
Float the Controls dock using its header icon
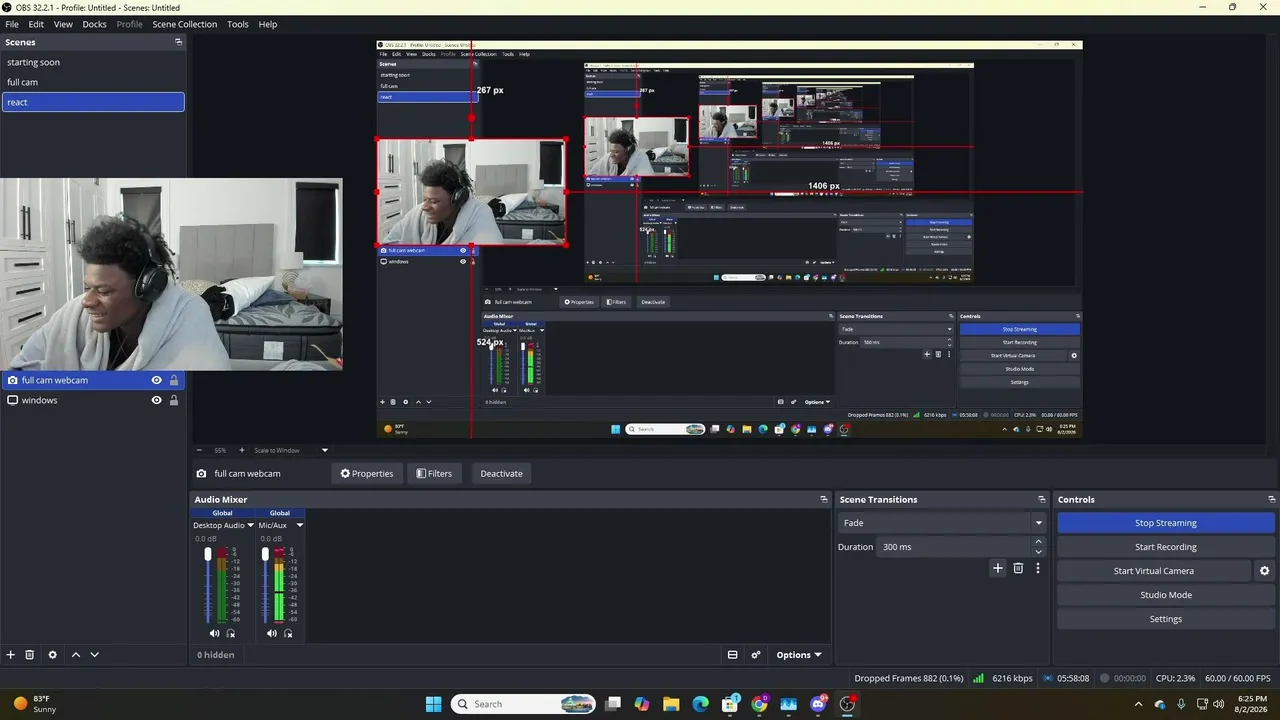coord(1272,499)
